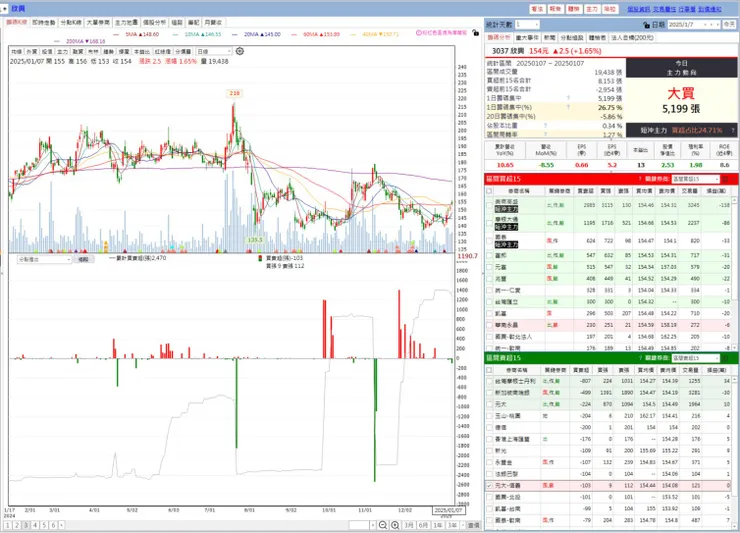Open the 分點進出 dropdown below the chart
Viewport: 740px width, 533px height.
44,259
